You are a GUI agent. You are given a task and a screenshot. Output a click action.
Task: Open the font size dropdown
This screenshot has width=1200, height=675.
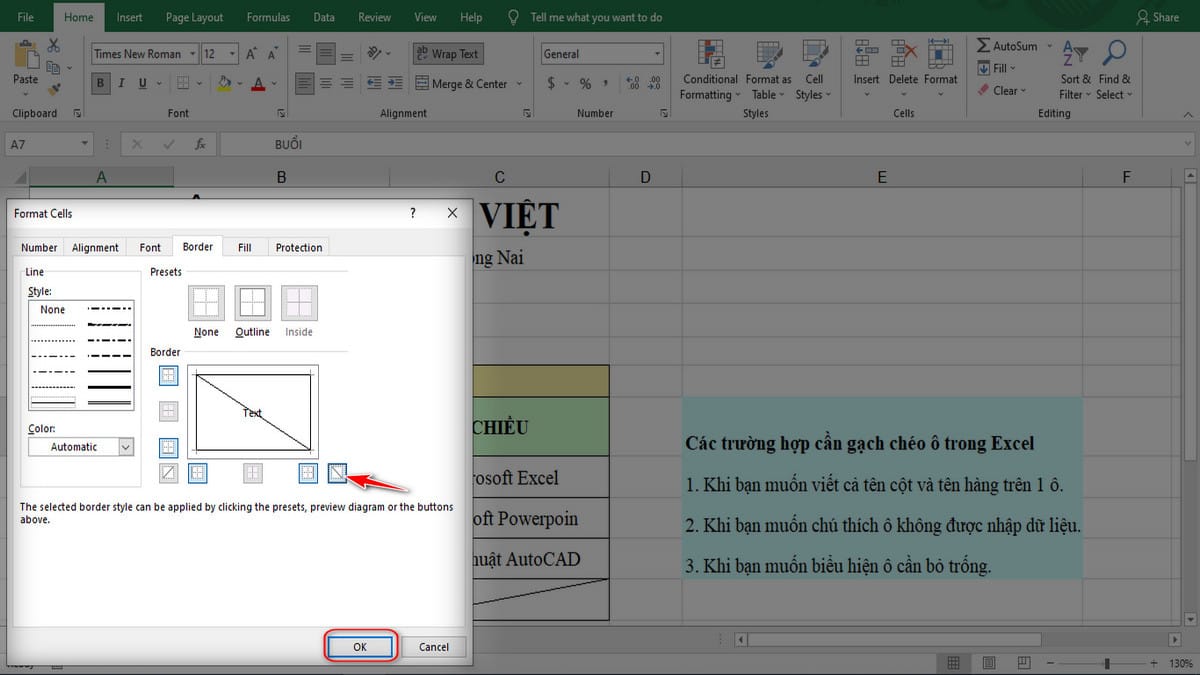pos(232,53)
